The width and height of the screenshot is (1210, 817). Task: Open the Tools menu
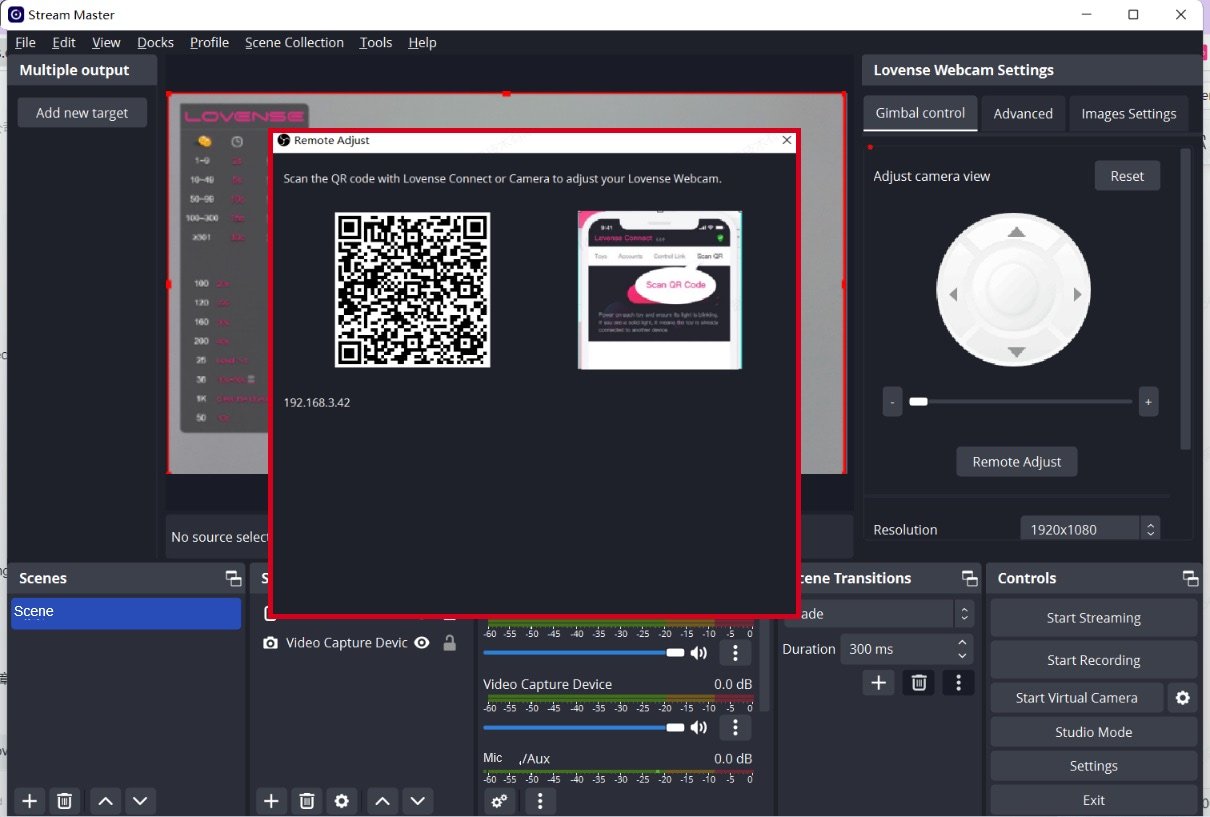(376, 42)
